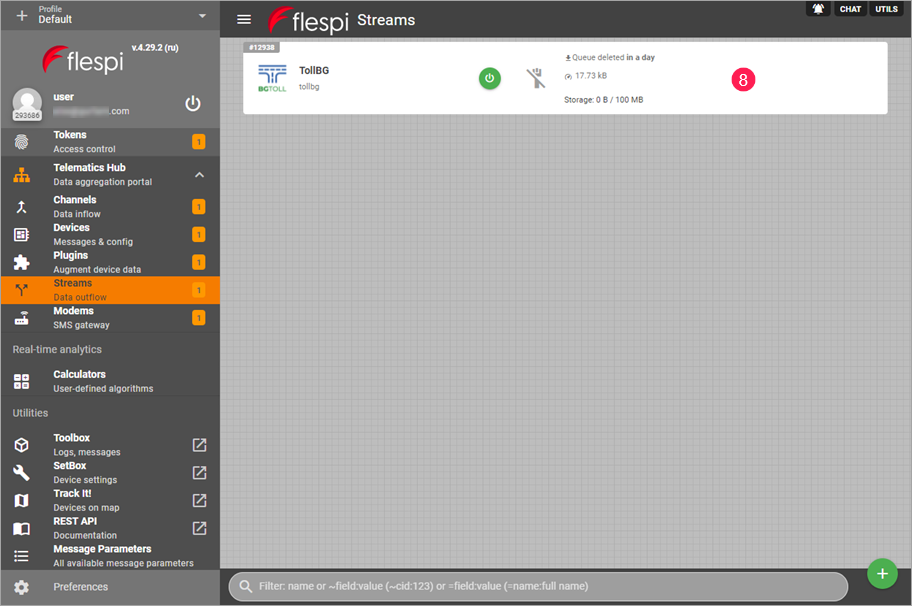Open Message Parameters list item

pos(110,556)
